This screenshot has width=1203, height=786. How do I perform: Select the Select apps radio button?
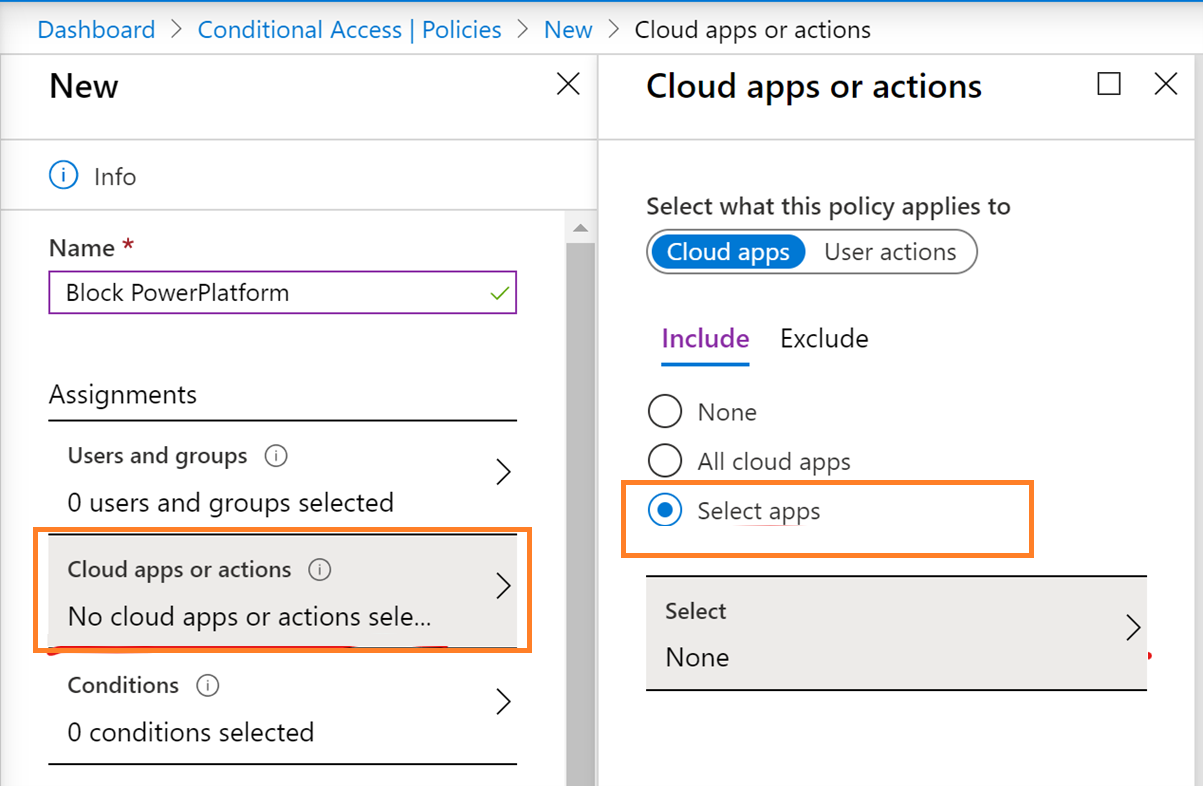pyautogui.click(x=665, y=511)
